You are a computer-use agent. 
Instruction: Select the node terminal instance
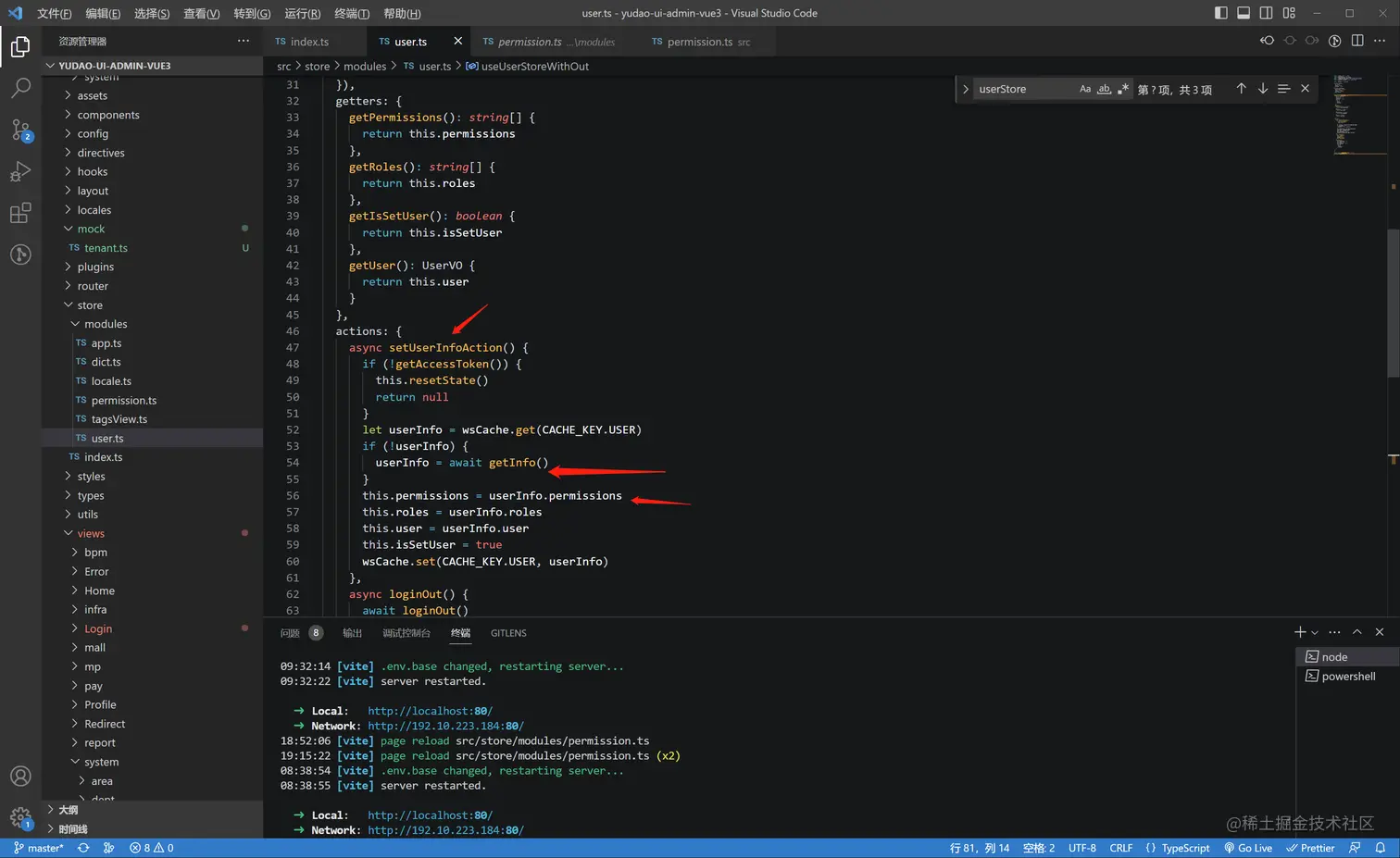(x=1347, y=656)
